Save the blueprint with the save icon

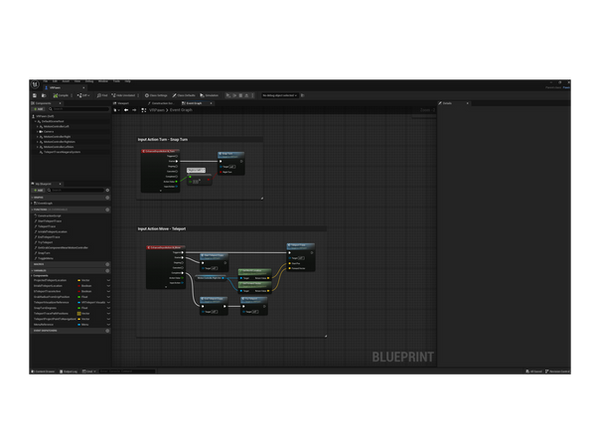pos(34,95)
